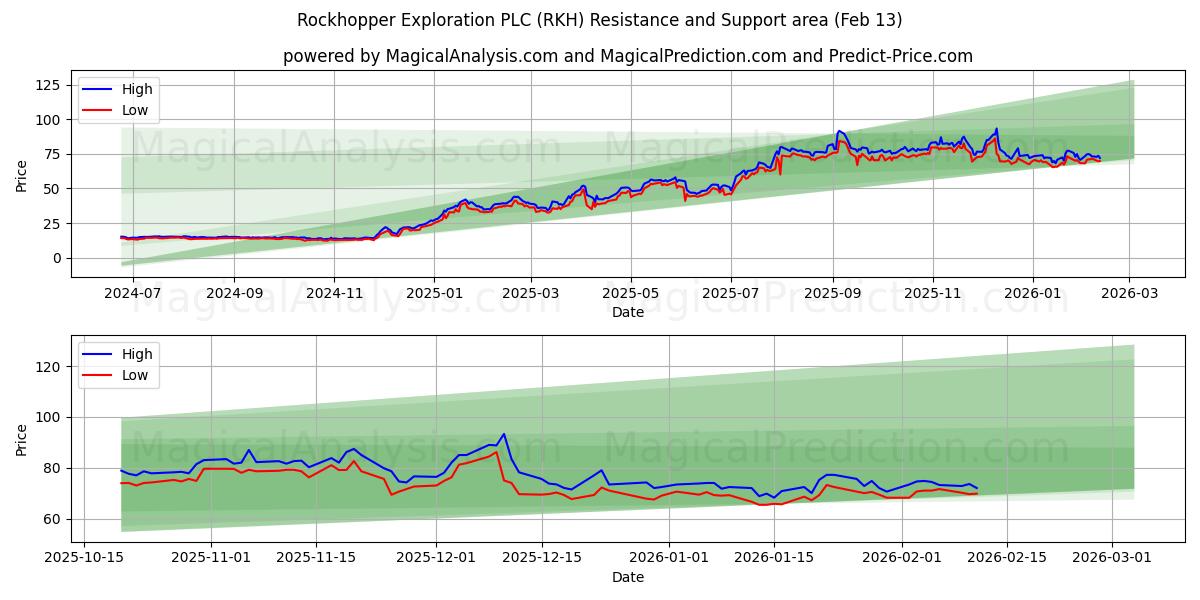This screenshot has width=1200, height=600.
Task: Click the 2025-07 tick label
Action: 730,294
